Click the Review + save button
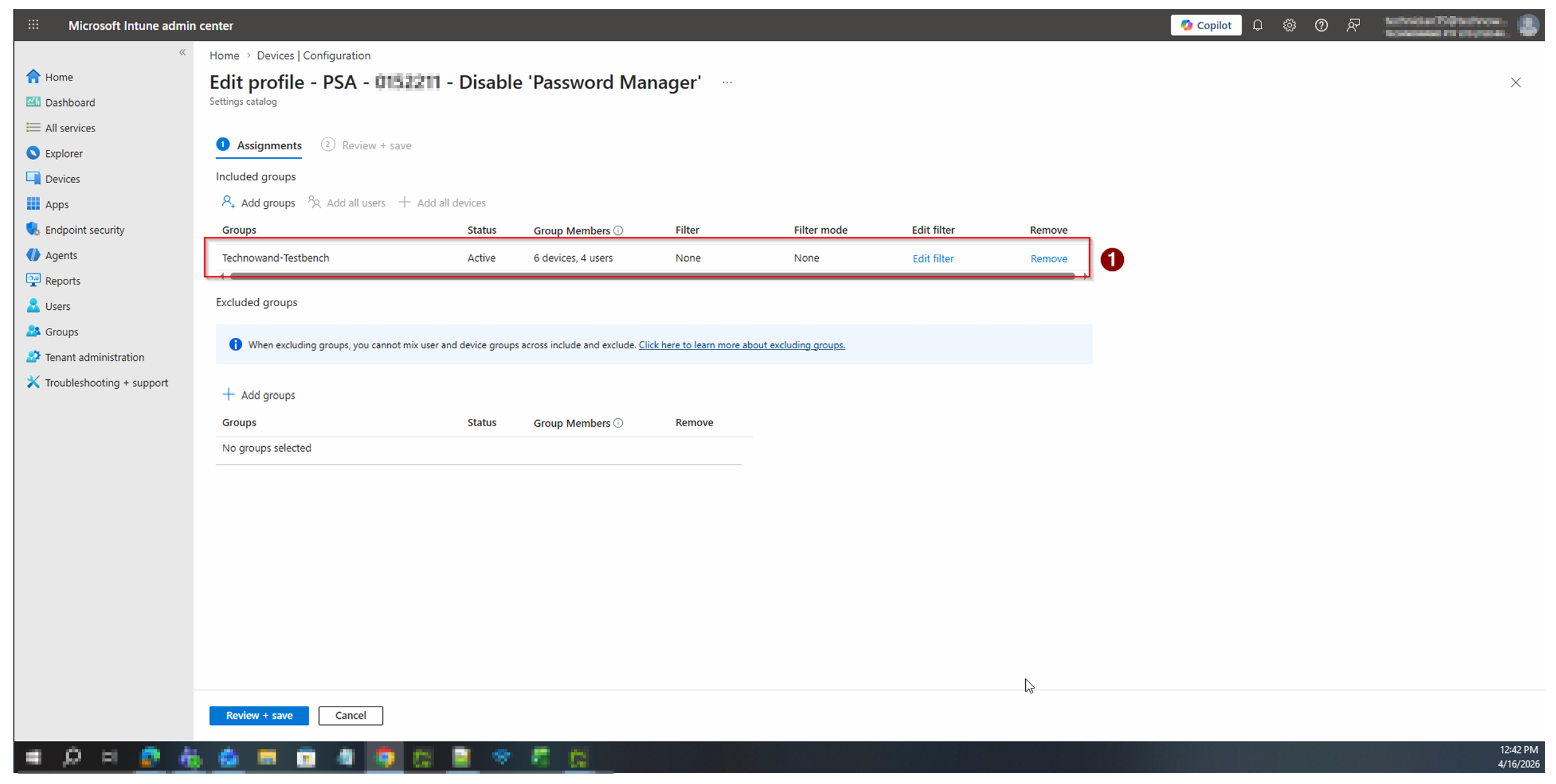The height and width of the screenshot is (784, 1556). pyautogui.click(x=259, y=716)
